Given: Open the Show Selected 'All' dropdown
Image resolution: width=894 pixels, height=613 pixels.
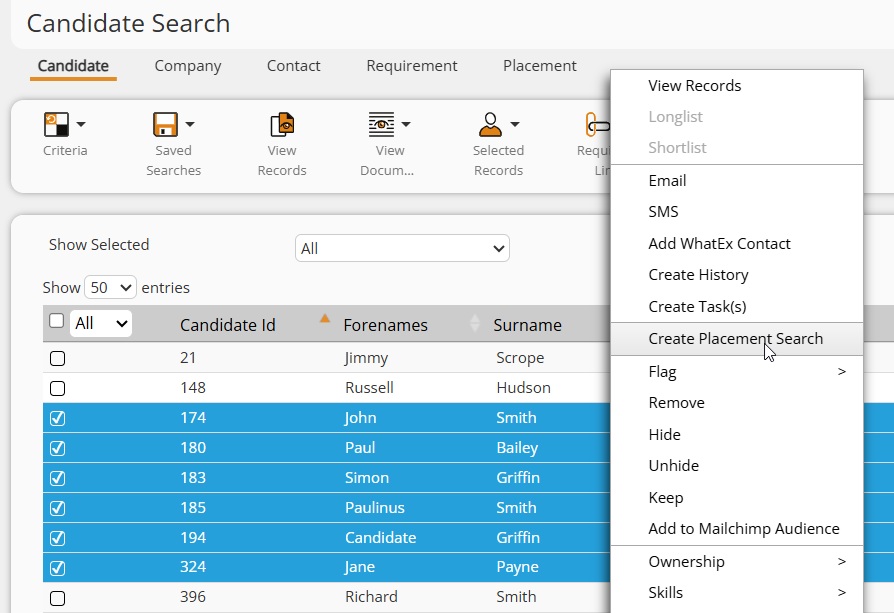Looking at the screenshot, I should [x=402, y=248].
